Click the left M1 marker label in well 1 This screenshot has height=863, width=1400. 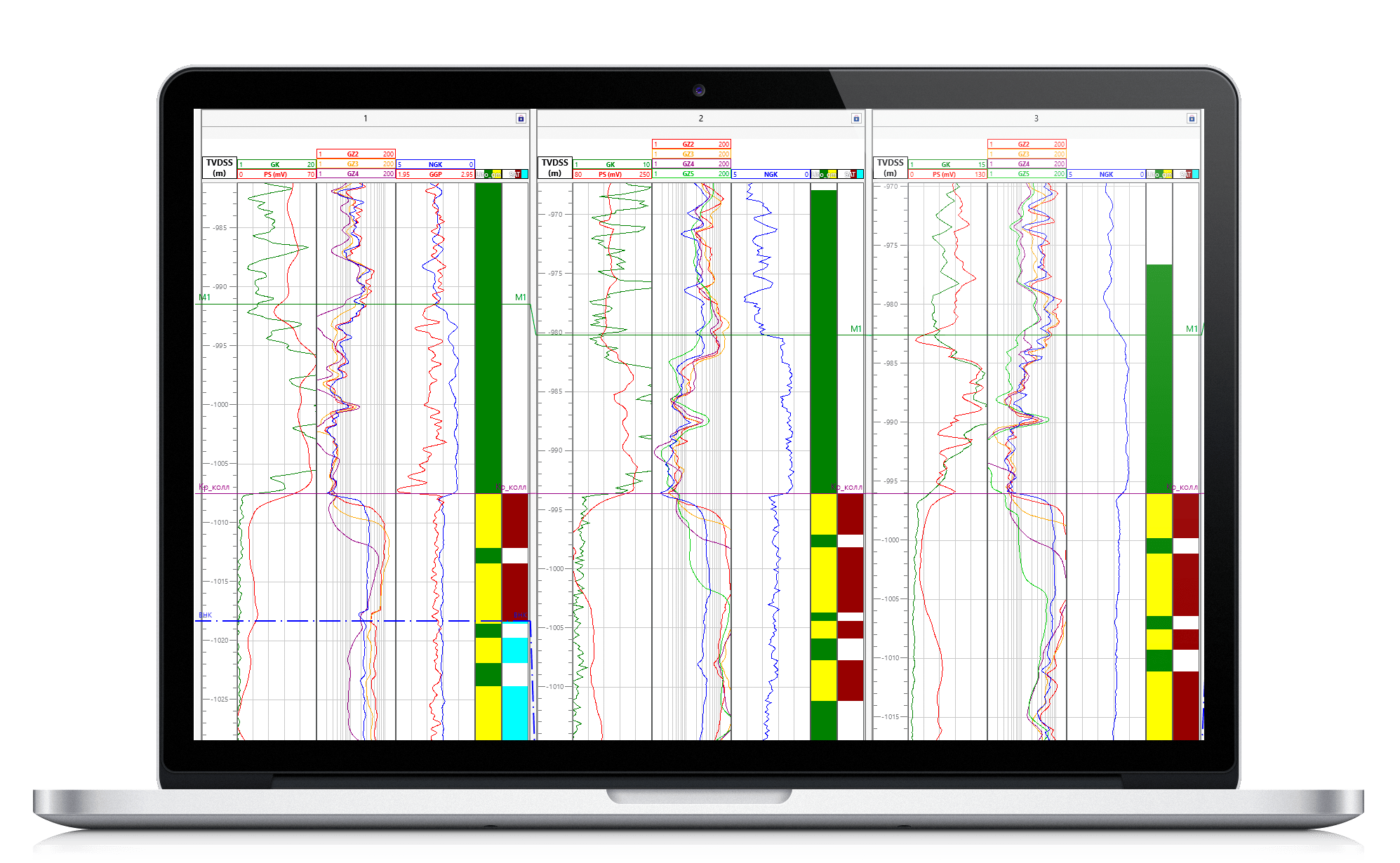(204, 297)
